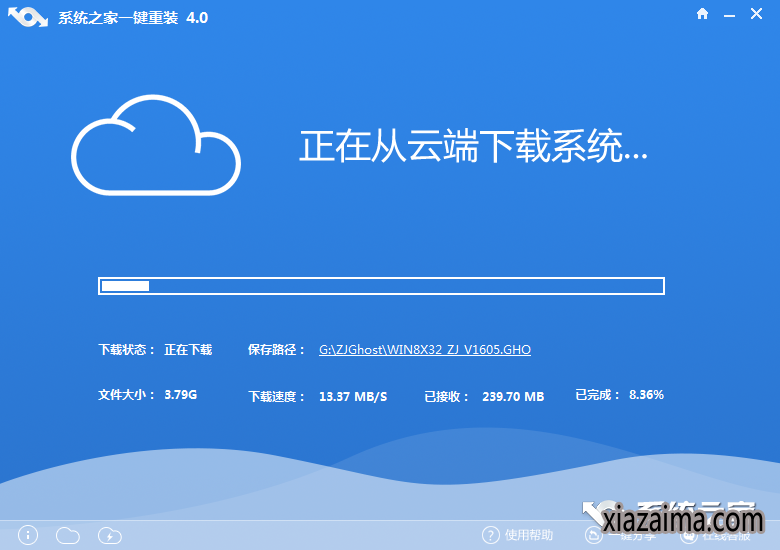Open 使用帮助 help link
The image size is (780, 550).
(x=529, y=535)
